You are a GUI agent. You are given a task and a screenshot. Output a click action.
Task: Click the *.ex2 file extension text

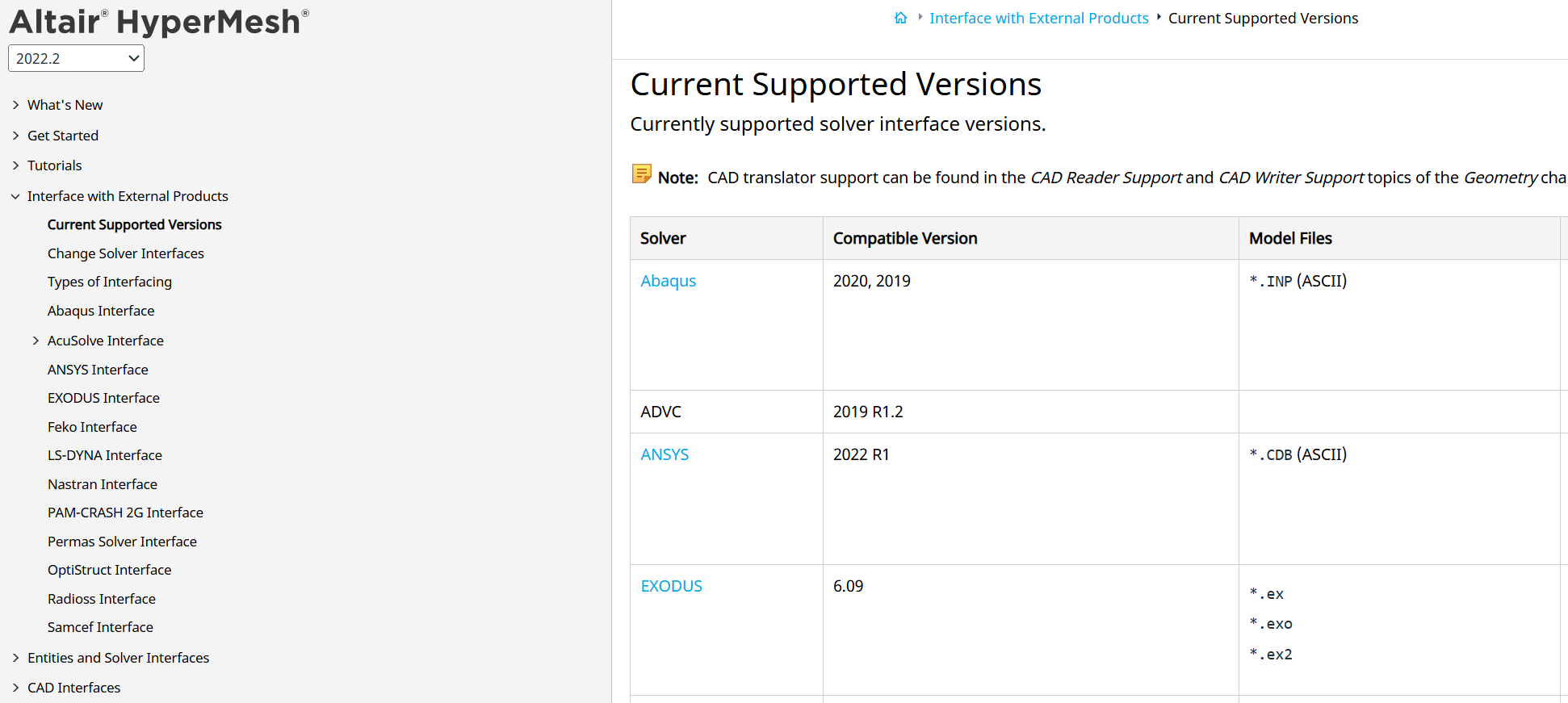point(1271,654)
